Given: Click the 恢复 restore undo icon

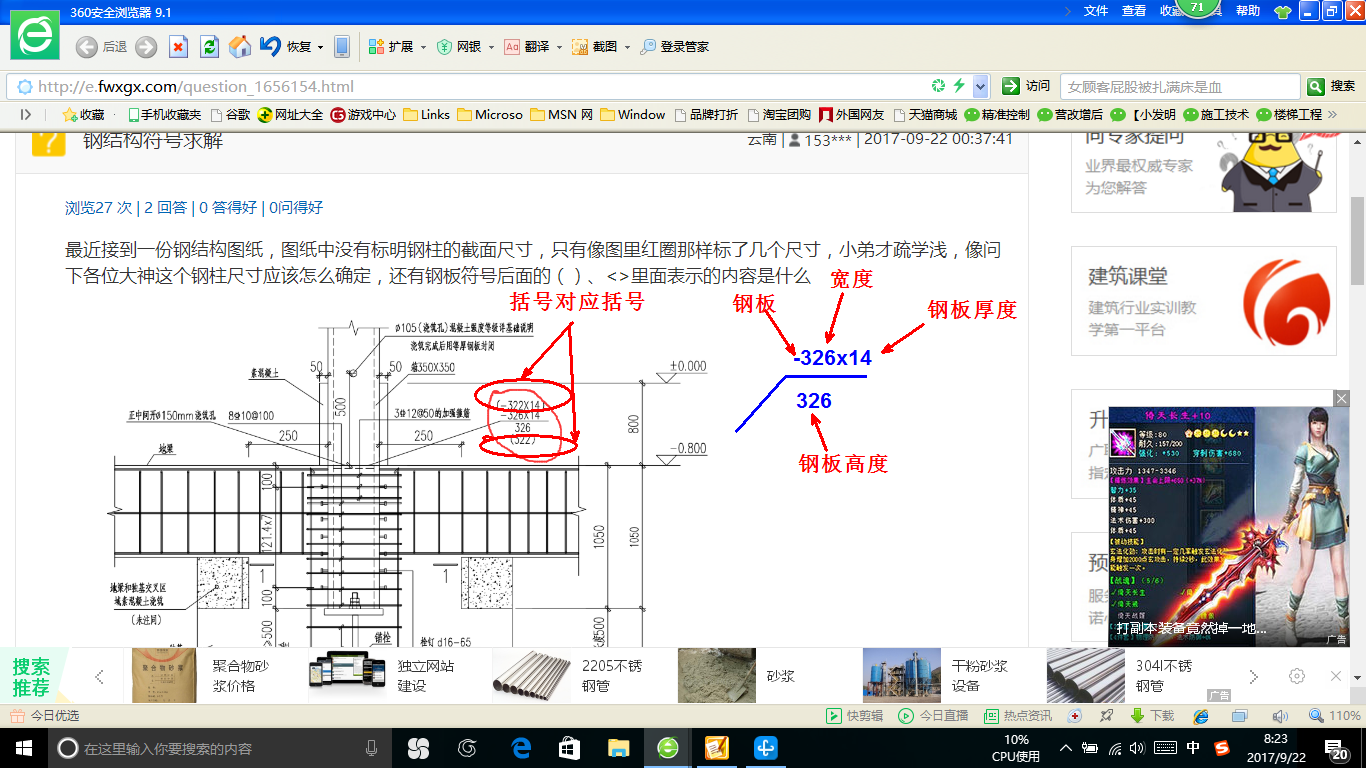Looking at the screenshot, I should pyautogui.click(x=270, y=46).
